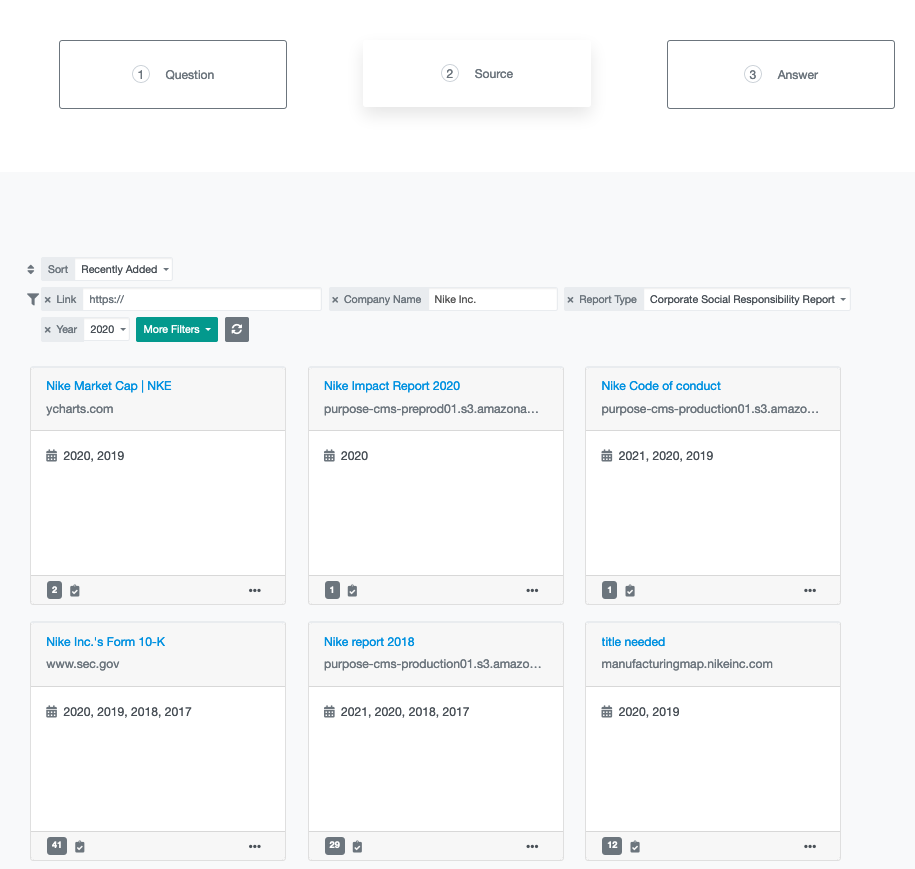Remove the Report Type filter
Image resolution: width=915 pixels, height=869 pixels.
pyautogui.click(x=570, y=299)
